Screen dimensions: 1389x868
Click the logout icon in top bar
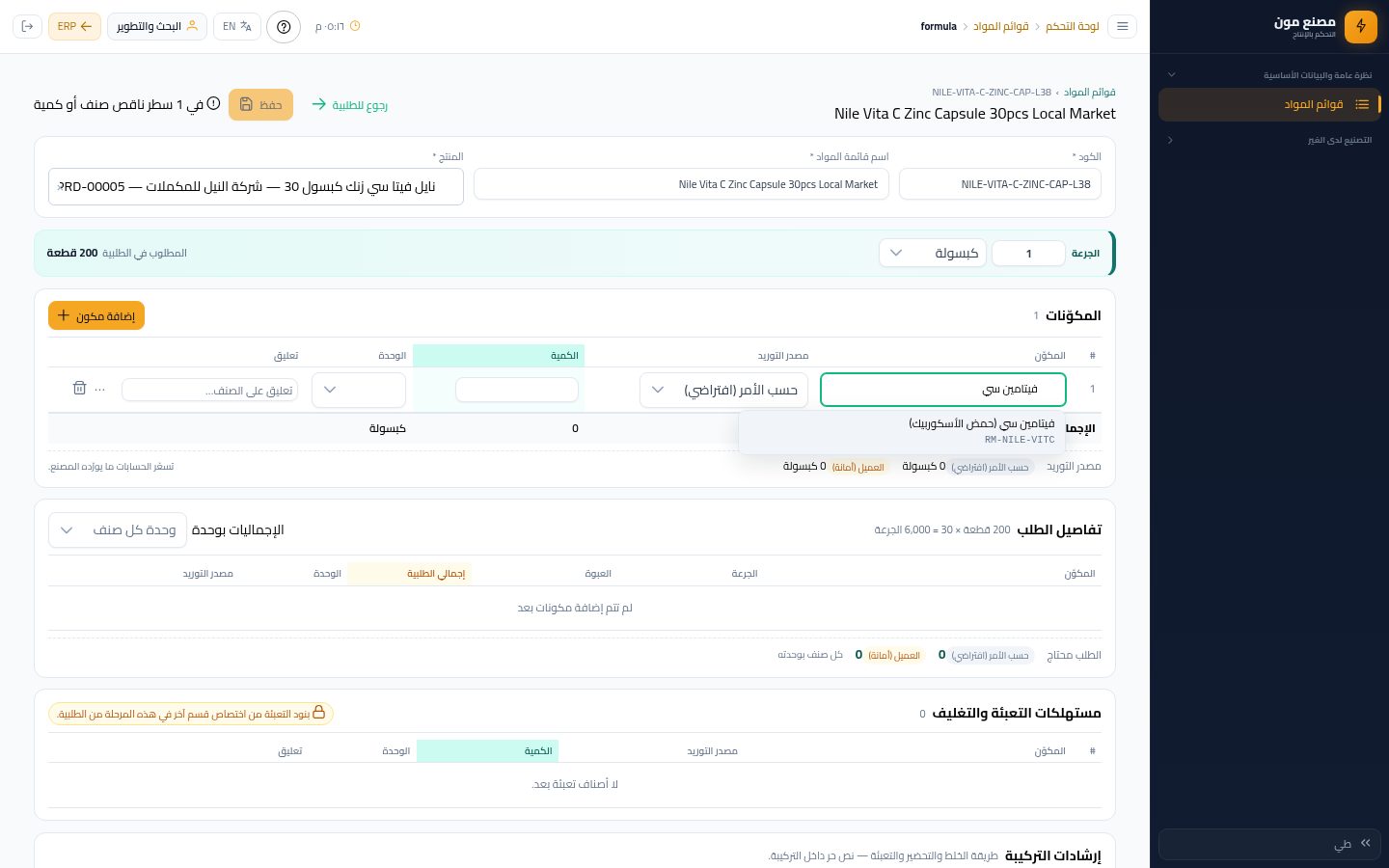click(x=27, y=26)
